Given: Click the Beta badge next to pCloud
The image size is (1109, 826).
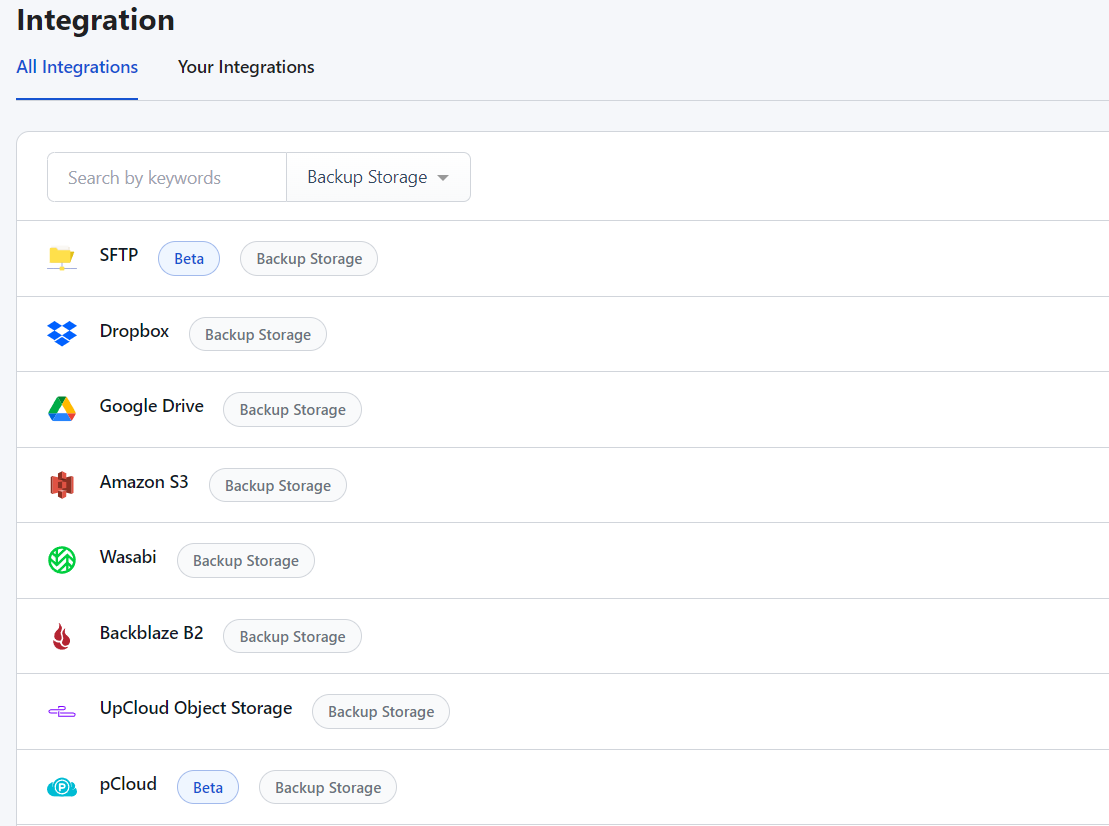Looking at the screenshot, I should point(207,787).
